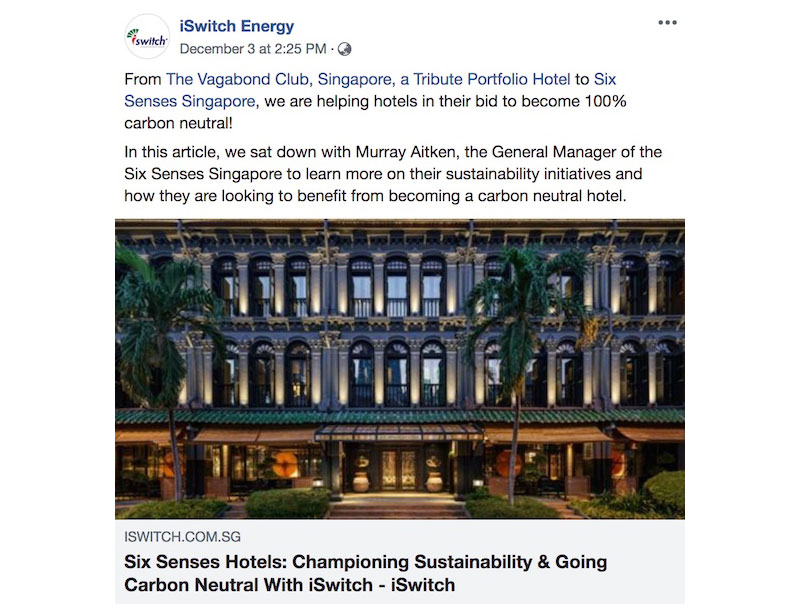Click the ISWITCH.COM.SG domain label

coord(182,537)
